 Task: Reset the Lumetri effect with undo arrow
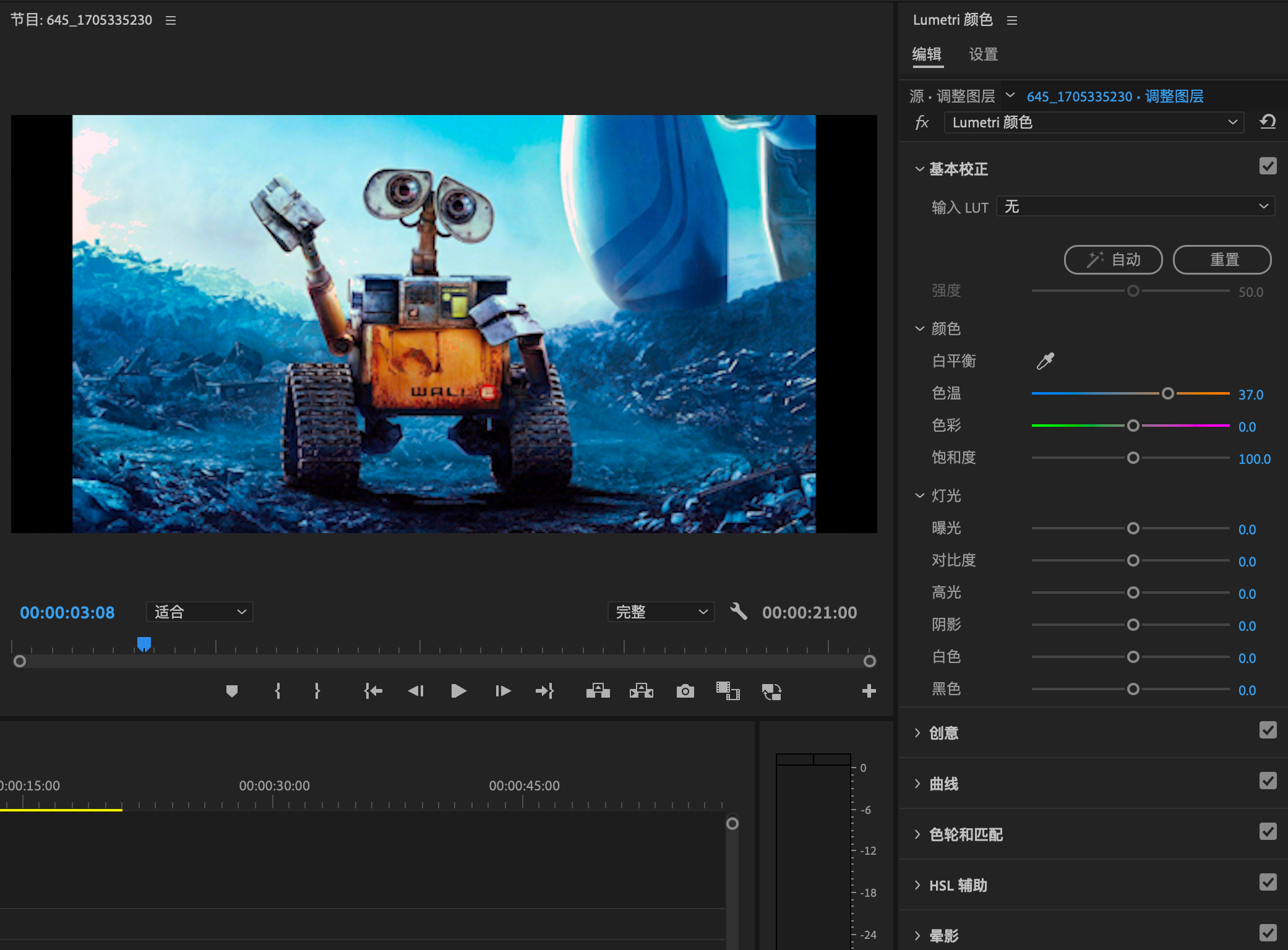tap(1268, 122)
